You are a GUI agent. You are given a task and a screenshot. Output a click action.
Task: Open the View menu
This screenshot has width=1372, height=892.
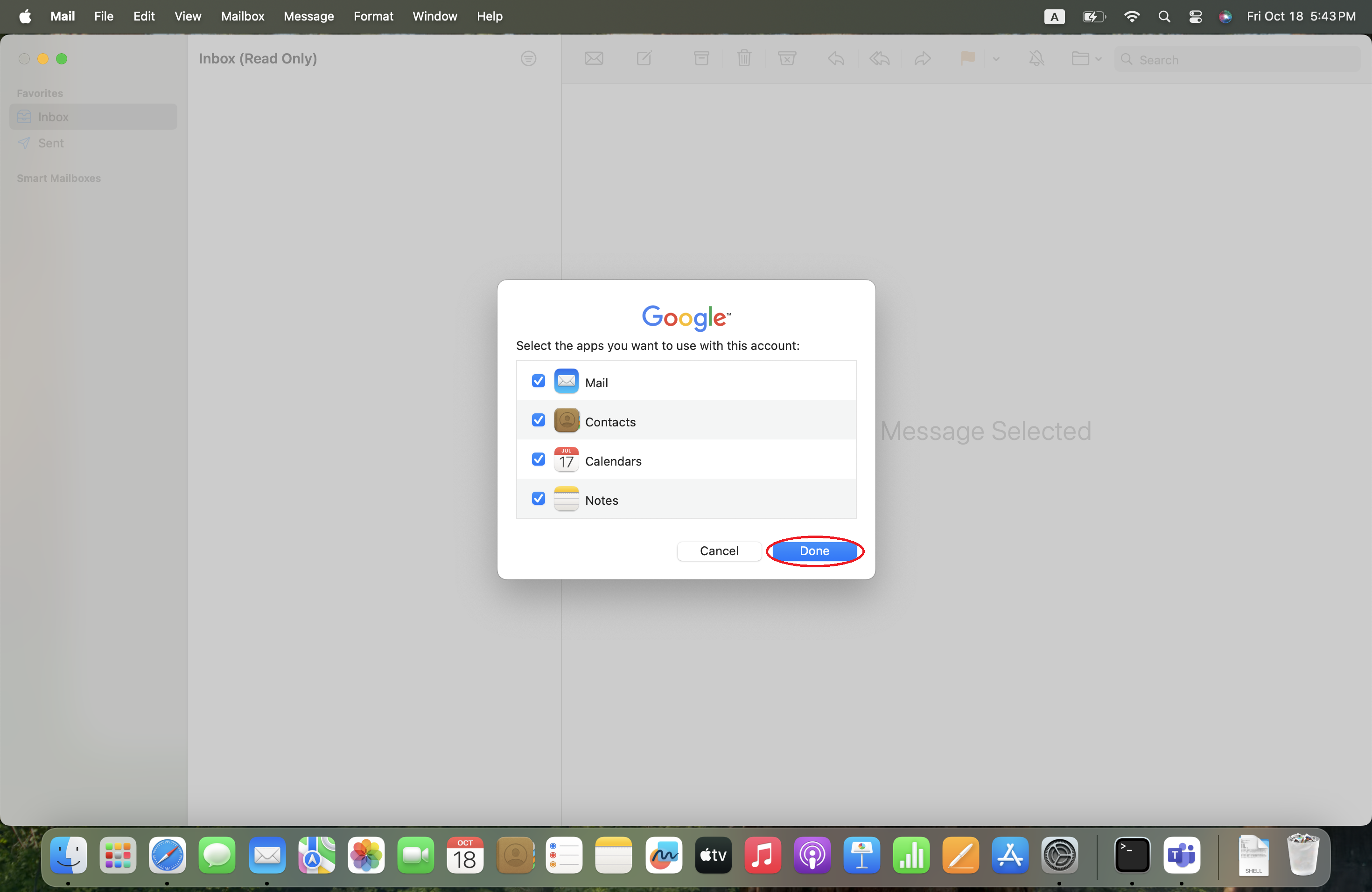pos(187,16)
